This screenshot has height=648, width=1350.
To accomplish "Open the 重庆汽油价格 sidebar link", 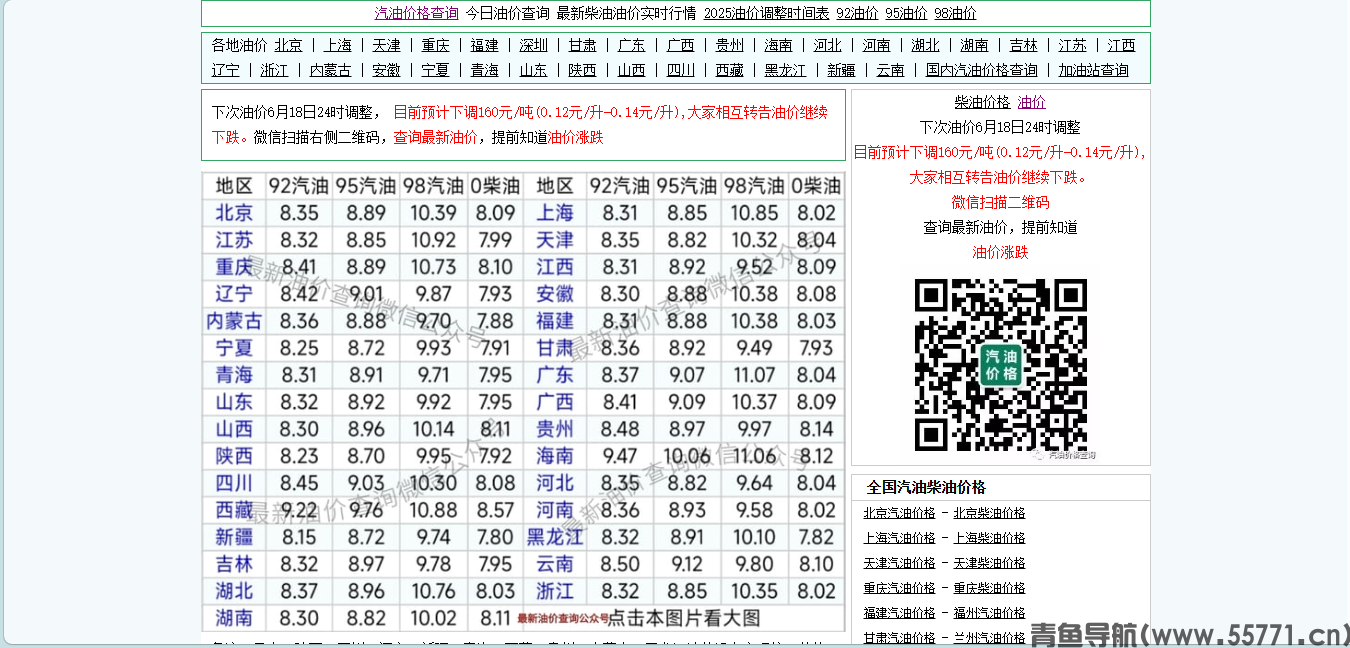I will 900,588.
